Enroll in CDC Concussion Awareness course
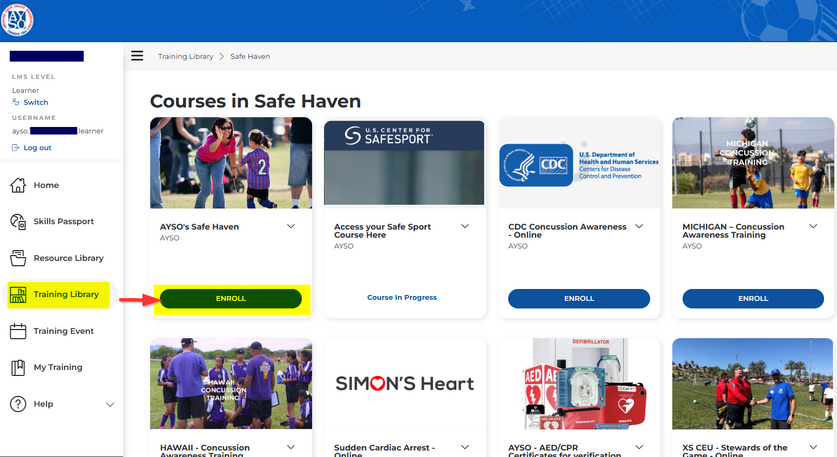This screenshot has width=837, height=457. 578,298
